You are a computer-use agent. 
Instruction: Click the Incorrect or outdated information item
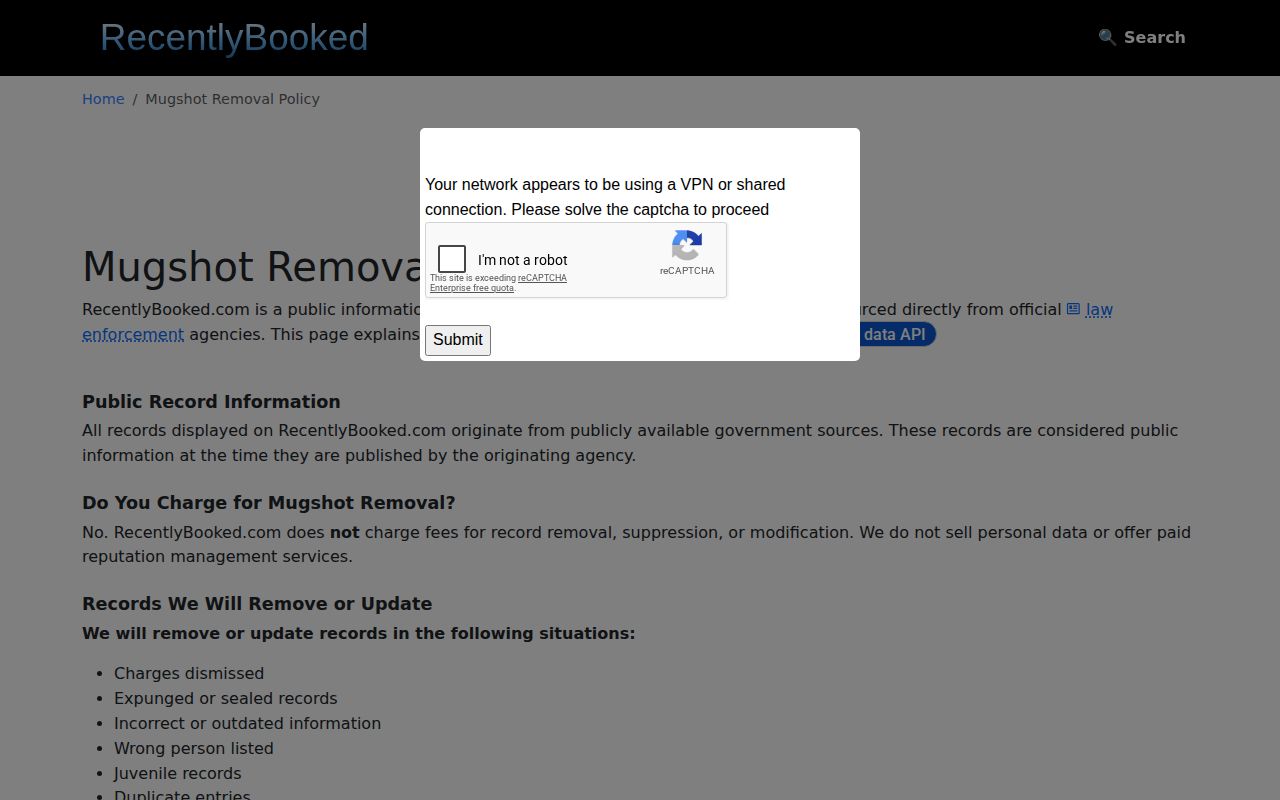click(247, 723)
